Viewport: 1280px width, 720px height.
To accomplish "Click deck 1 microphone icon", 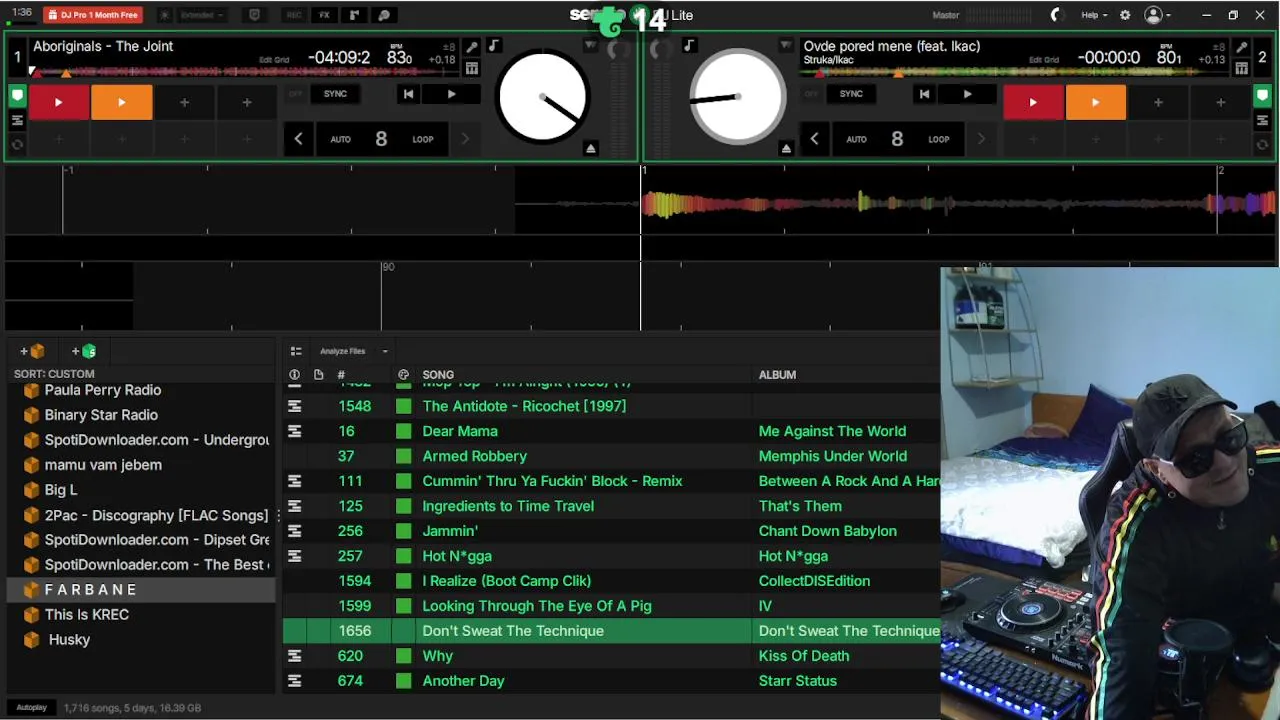I will 472,47.
